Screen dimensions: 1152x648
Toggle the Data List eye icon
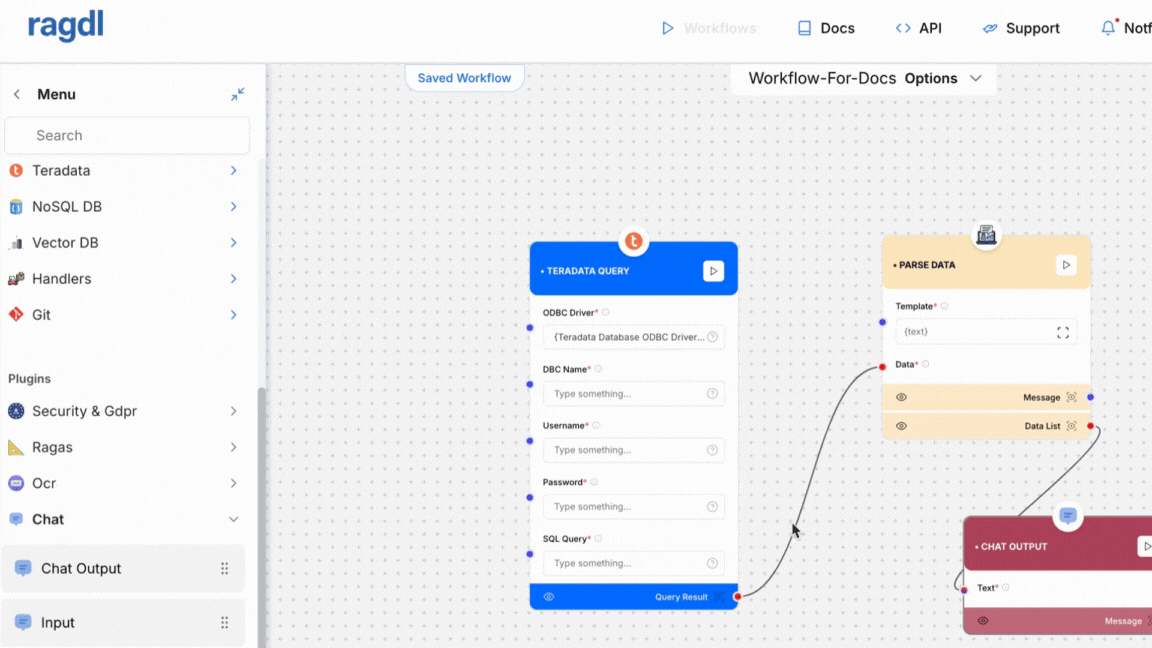coord(901,426)
